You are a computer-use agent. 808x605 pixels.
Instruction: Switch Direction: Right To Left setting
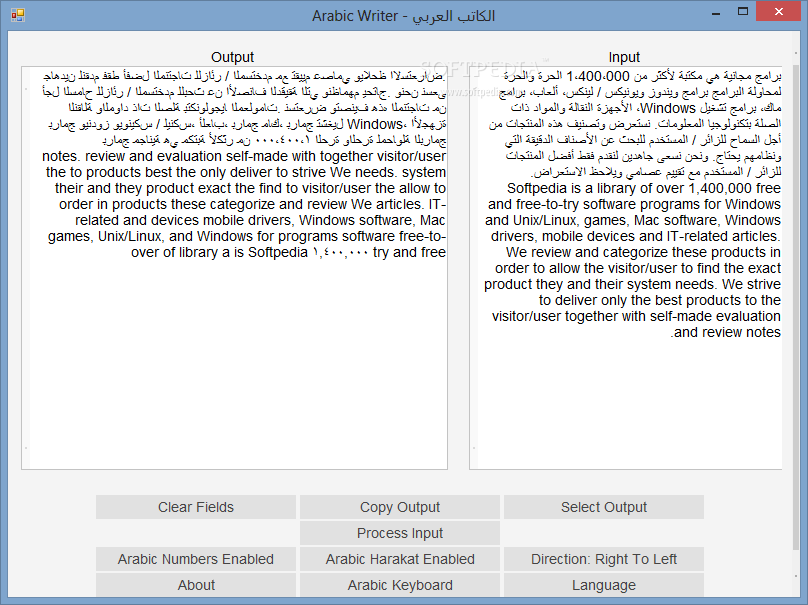(x=604, y=559)
